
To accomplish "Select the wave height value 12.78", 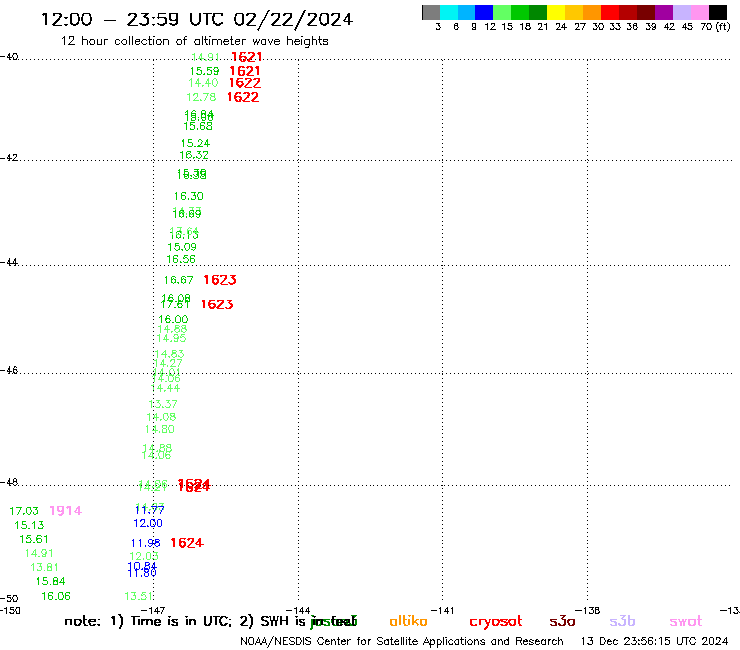I will tap(201, 97).
